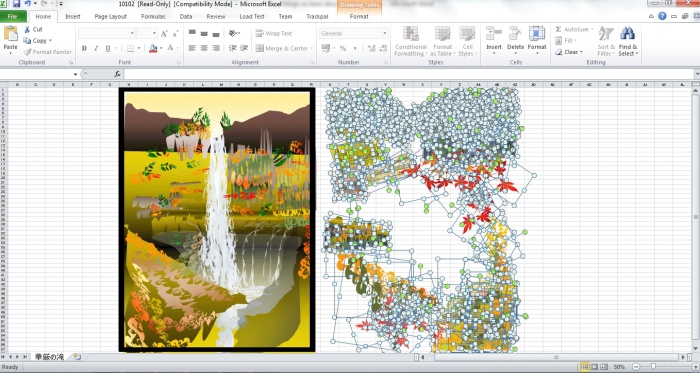700x373 pixels.
Task: Click the Sort & Filter icon
Action: pyautogui.click(x=606, y=33)
